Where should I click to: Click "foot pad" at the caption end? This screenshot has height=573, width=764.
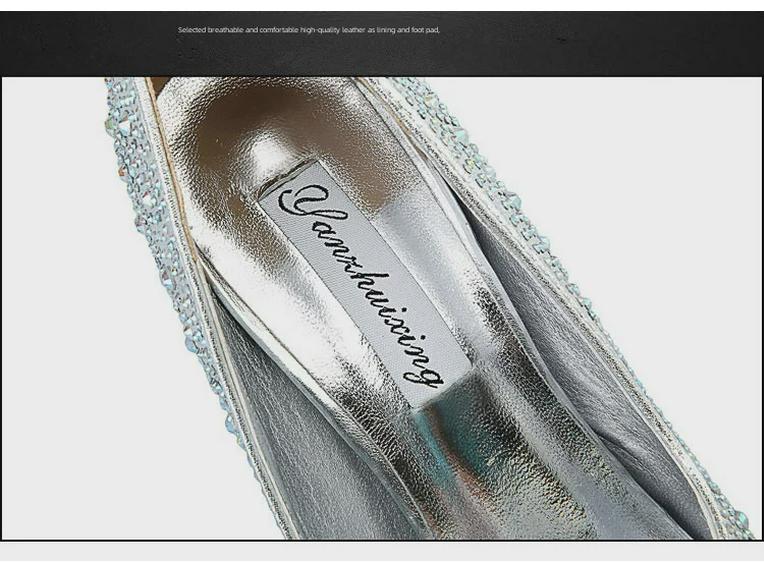[424, 30]
